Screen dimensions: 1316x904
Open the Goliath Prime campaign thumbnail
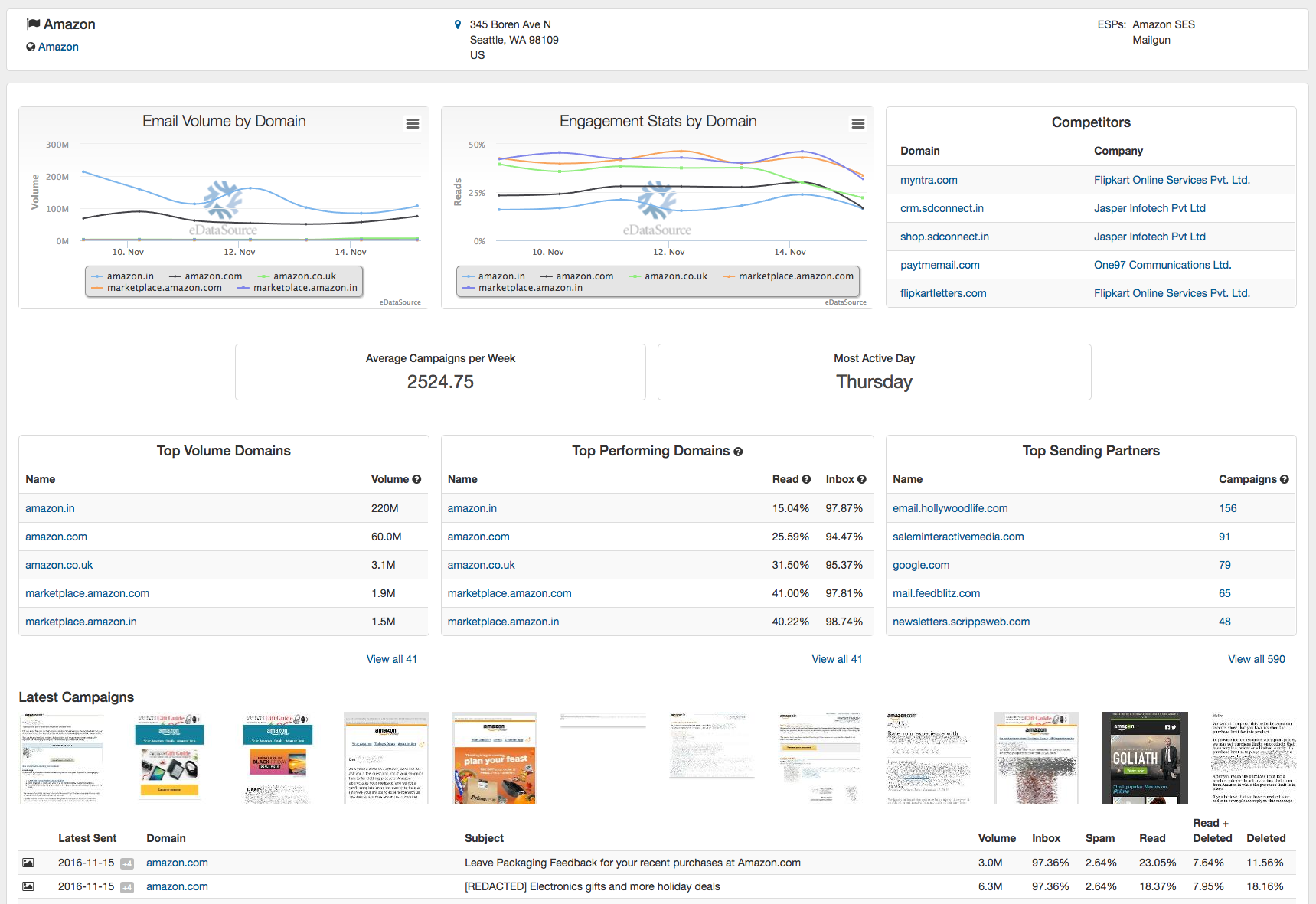click(1145, 758)
